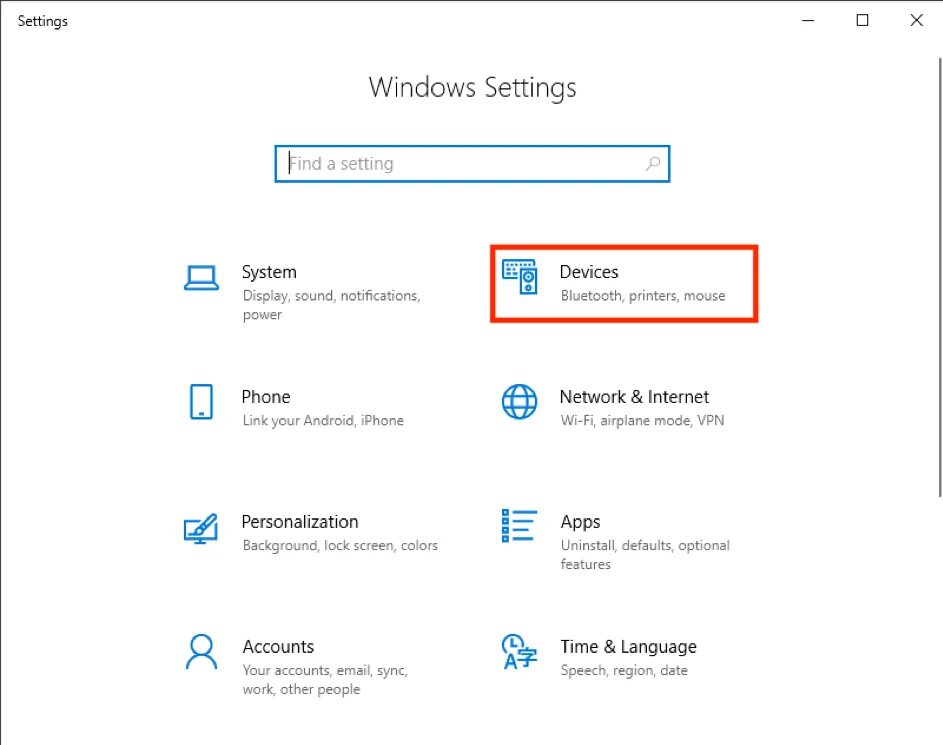943x745 pixels.
Task: Click 'Background, lock screen, colors' description
Action: tap(340, 545)
